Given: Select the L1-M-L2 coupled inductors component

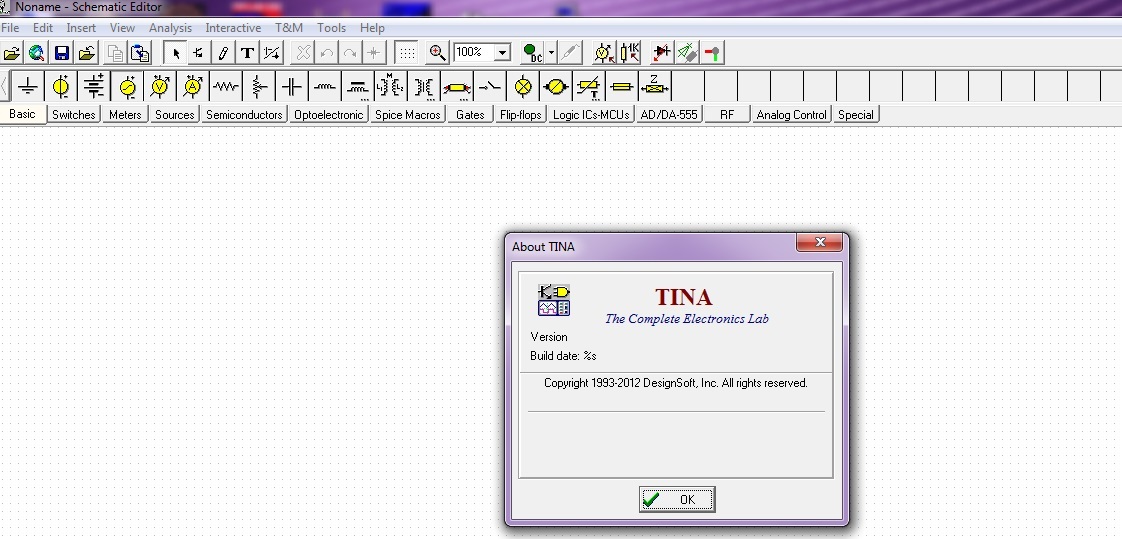Looking at the screenshot, I should pos(391,87).
